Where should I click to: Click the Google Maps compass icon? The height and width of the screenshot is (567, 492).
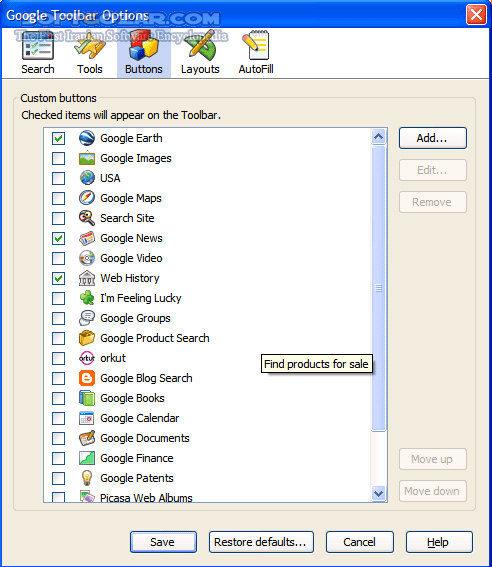click(x=87, y=198)
